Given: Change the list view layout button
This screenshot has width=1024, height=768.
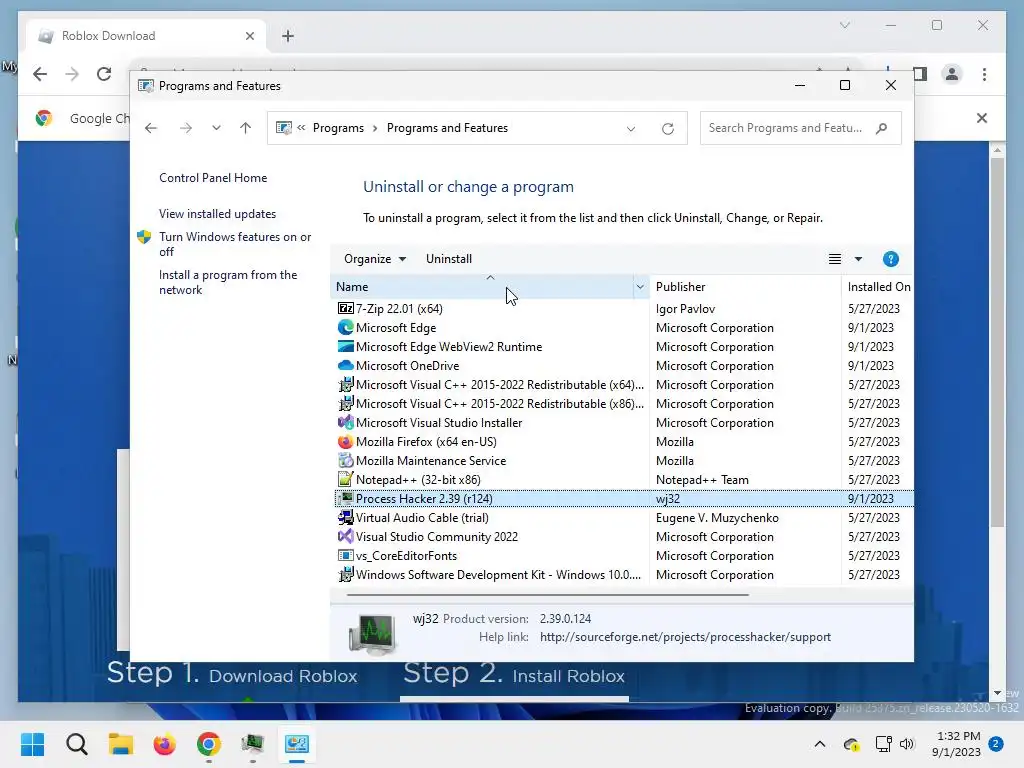Looking at the screenshot, I should tap(835, 259).
